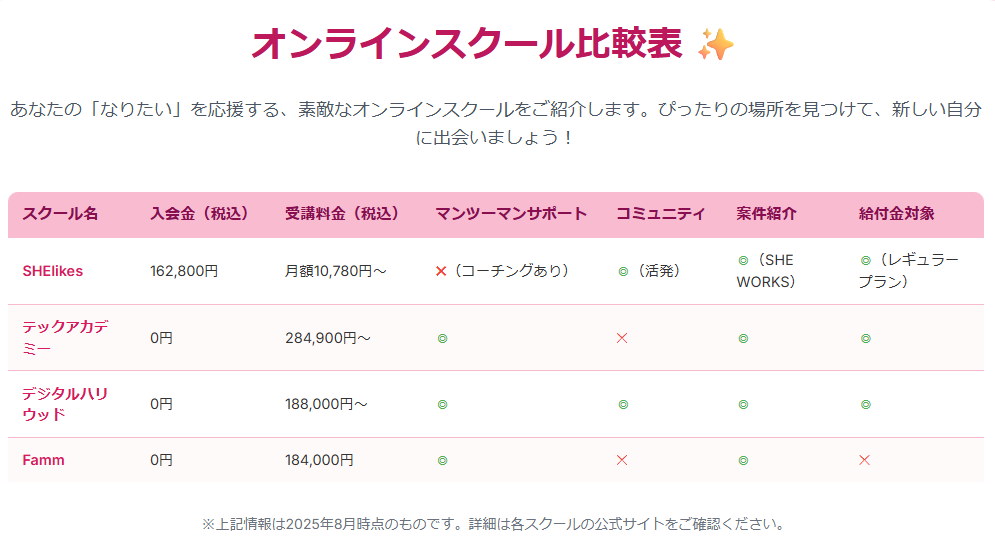Click the オンラインスクール比較表 page title
995x554 pixels.
467,44
